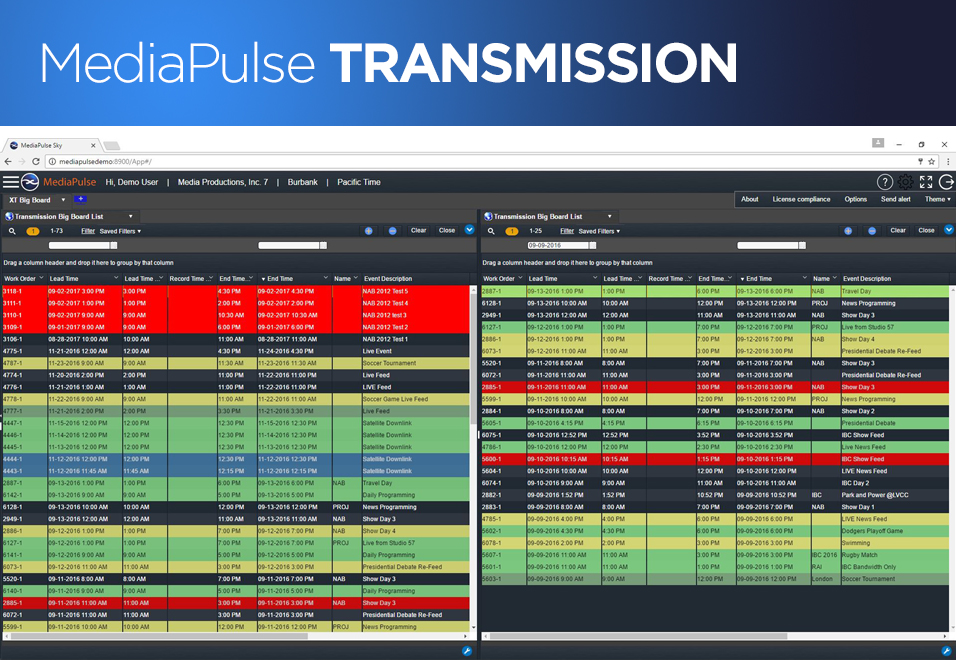Select Dodgers Playoff Game row
This screenshot has width=956, height=660.
[715, 531]
